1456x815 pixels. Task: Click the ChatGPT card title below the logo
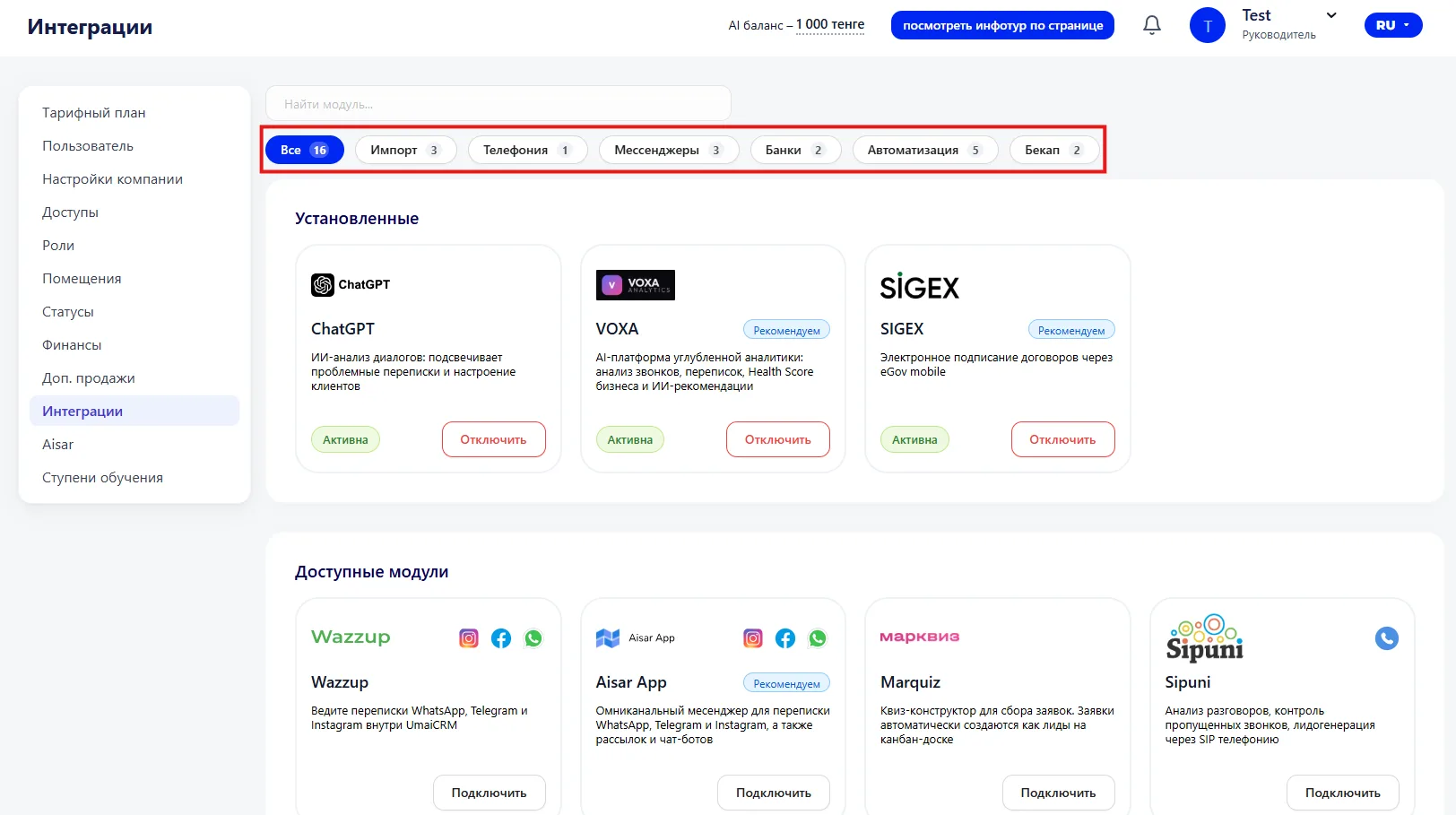342,329
